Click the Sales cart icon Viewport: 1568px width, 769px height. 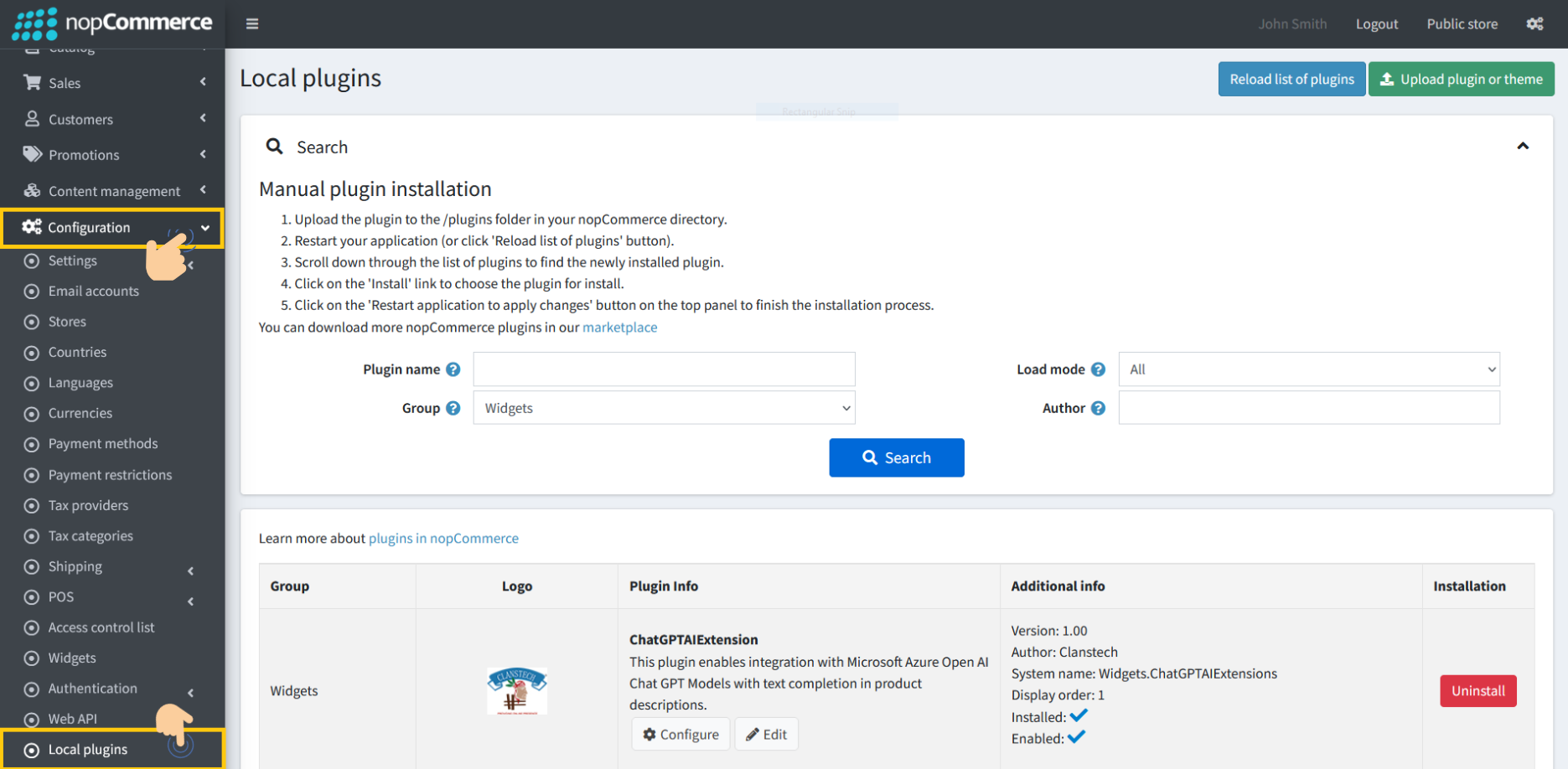33,82
